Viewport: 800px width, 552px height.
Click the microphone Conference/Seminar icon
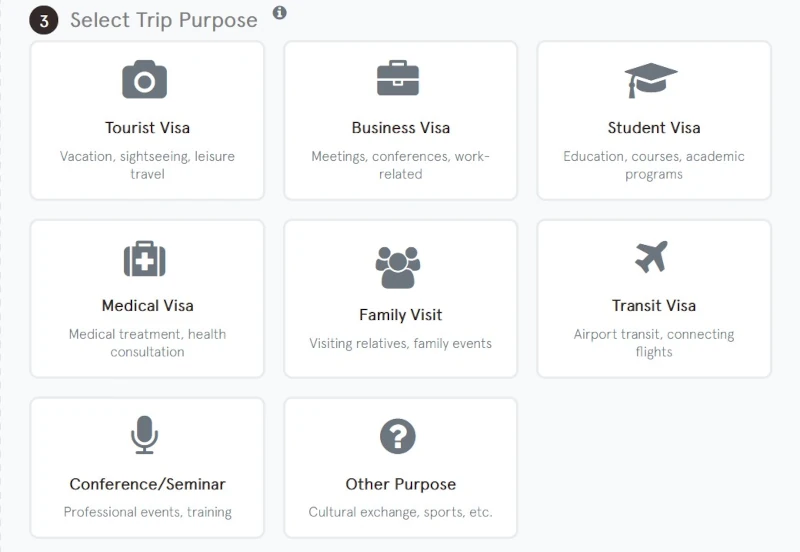(145, 436)
